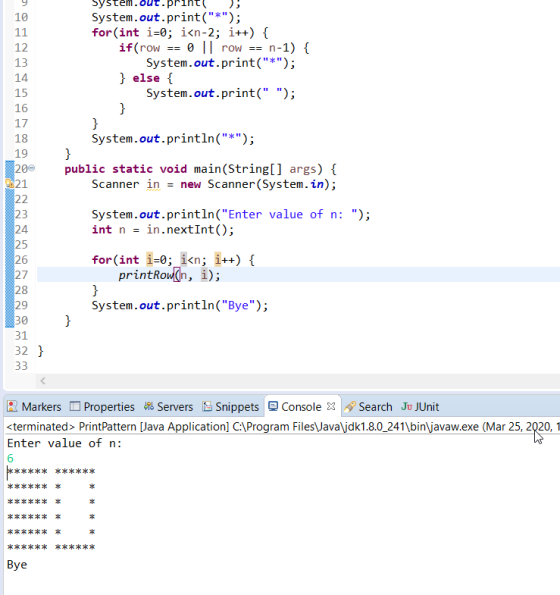Open the Search tab
The height and width of the screenshot is (595, 560).
[x=368, y=407]
